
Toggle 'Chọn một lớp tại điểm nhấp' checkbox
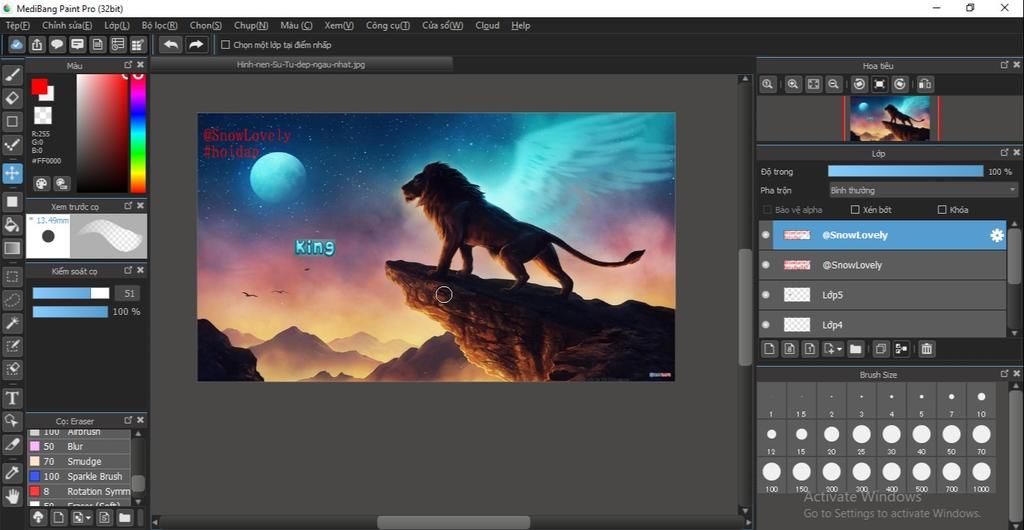pyautogui.click(x=225, y=45)
